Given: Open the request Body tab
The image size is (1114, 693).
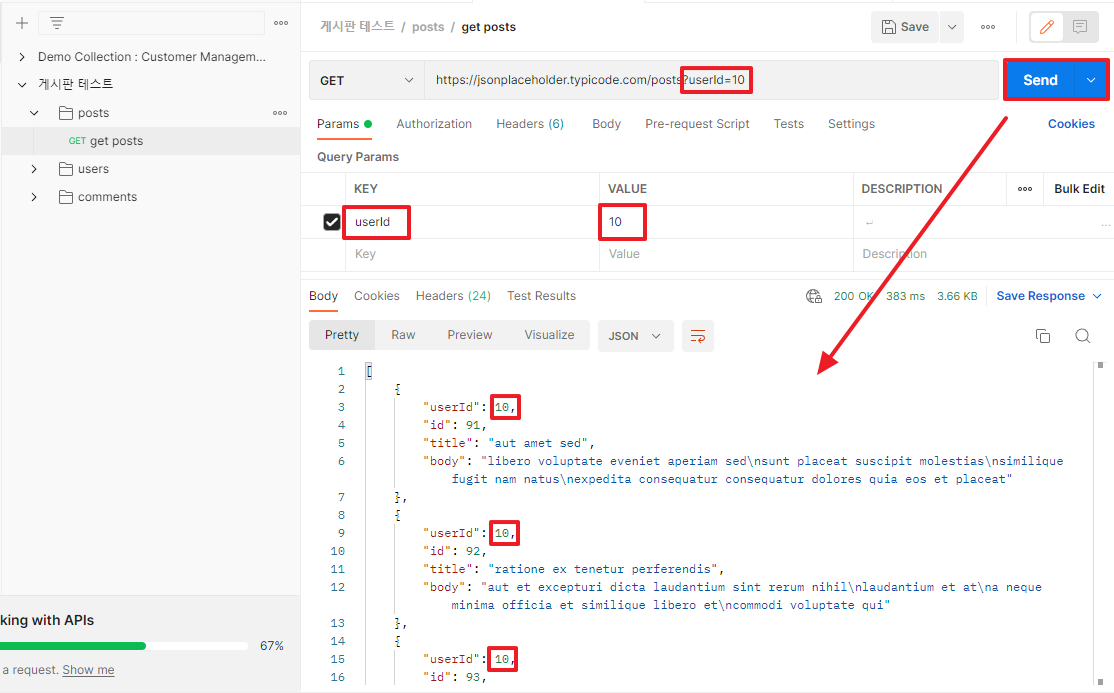Looking at the screenshot, I should tap(606, 124).
